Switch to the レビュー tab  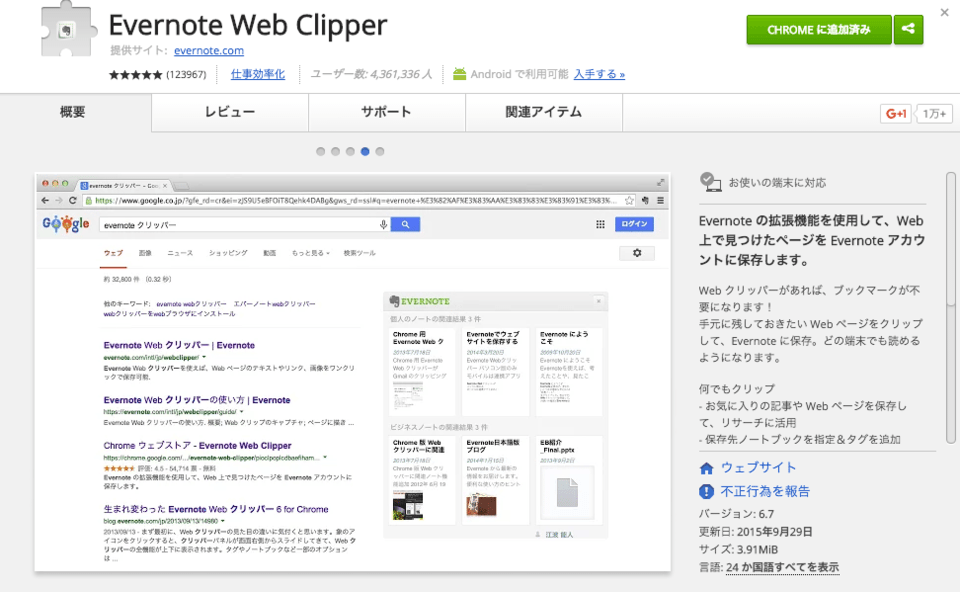point(230,112)
